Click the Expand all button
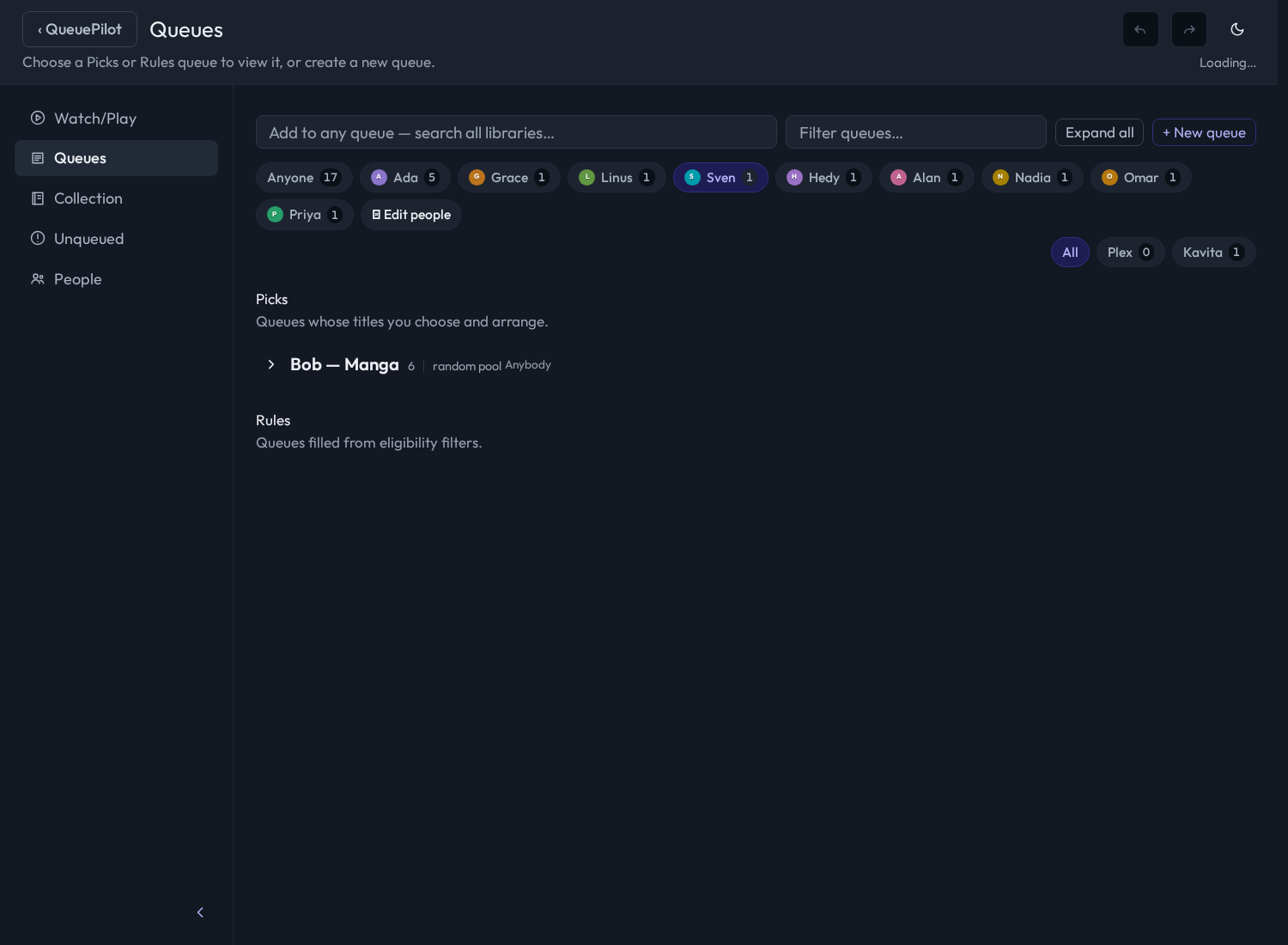This screenshot has width=1288, height=945. coord(1099,132)
